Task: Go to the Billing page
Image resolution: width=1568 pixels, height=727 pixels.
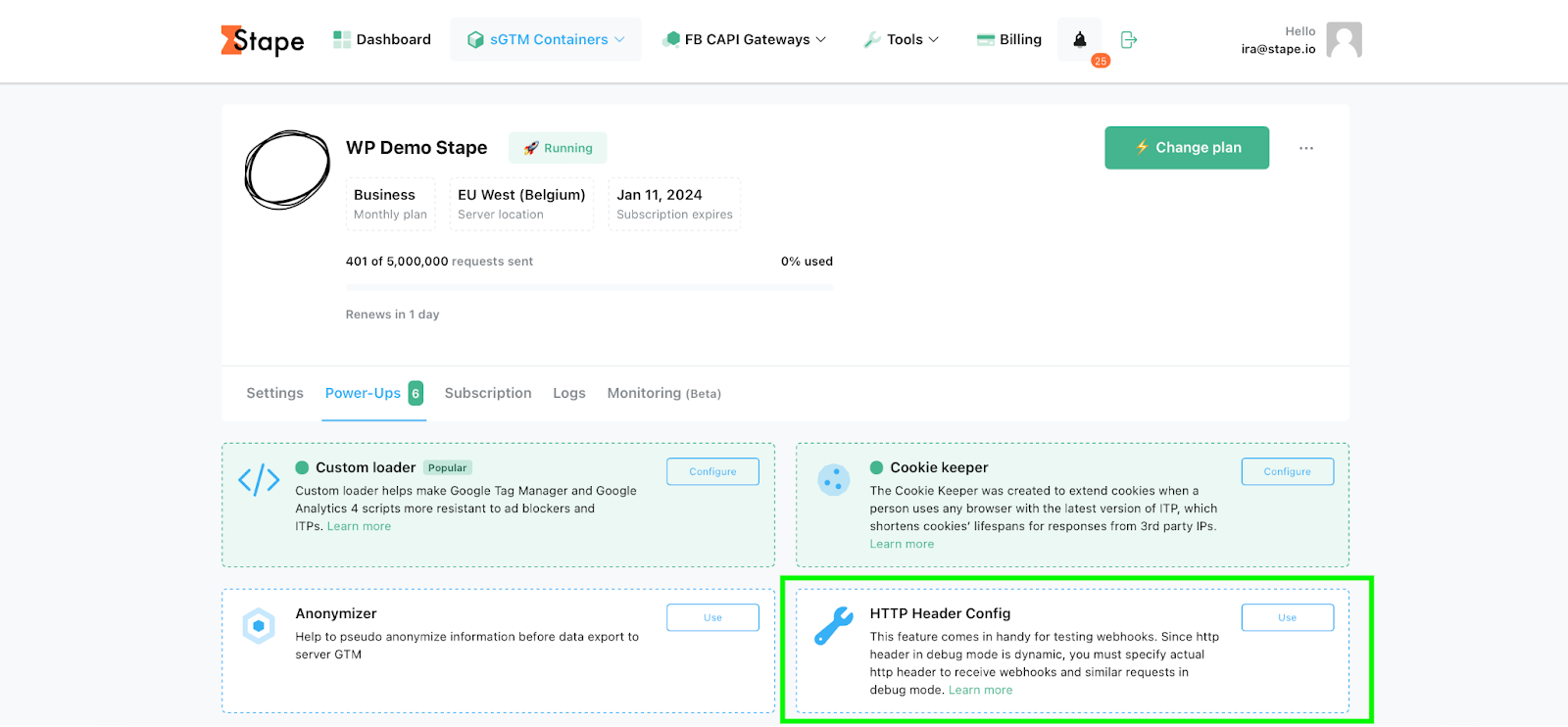Action: 1009,39
